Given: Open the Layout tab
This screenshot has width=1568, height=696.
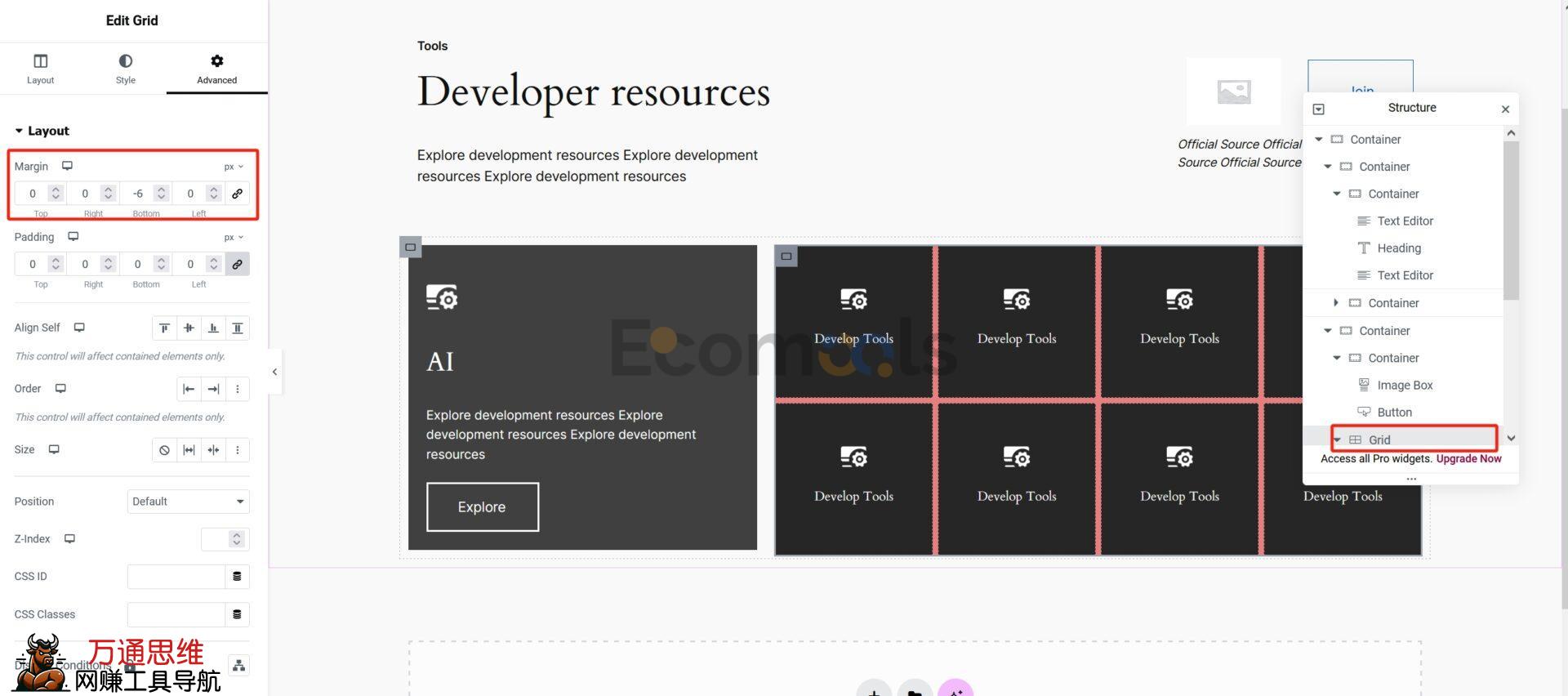Looking at the screenshot, I should point(40,69).
